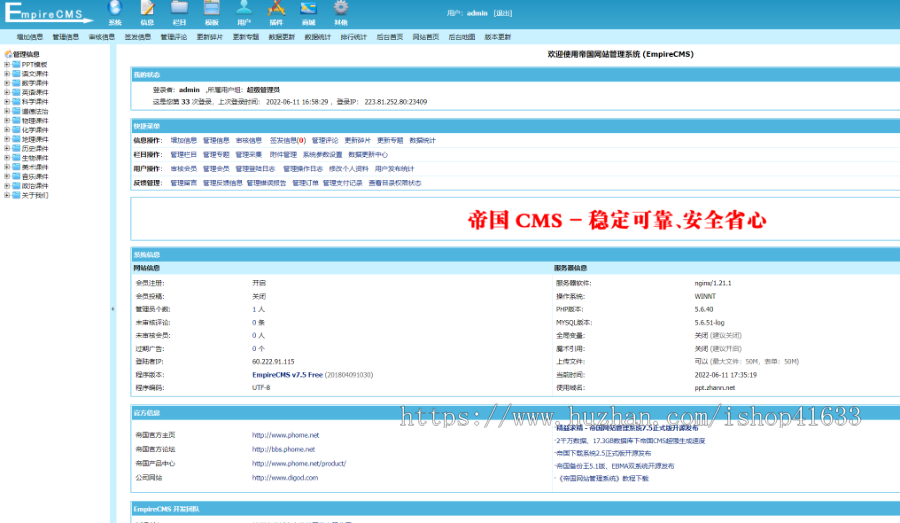Open the 其他 gear icon menu

pyautogui.click(x=341, y=11)
